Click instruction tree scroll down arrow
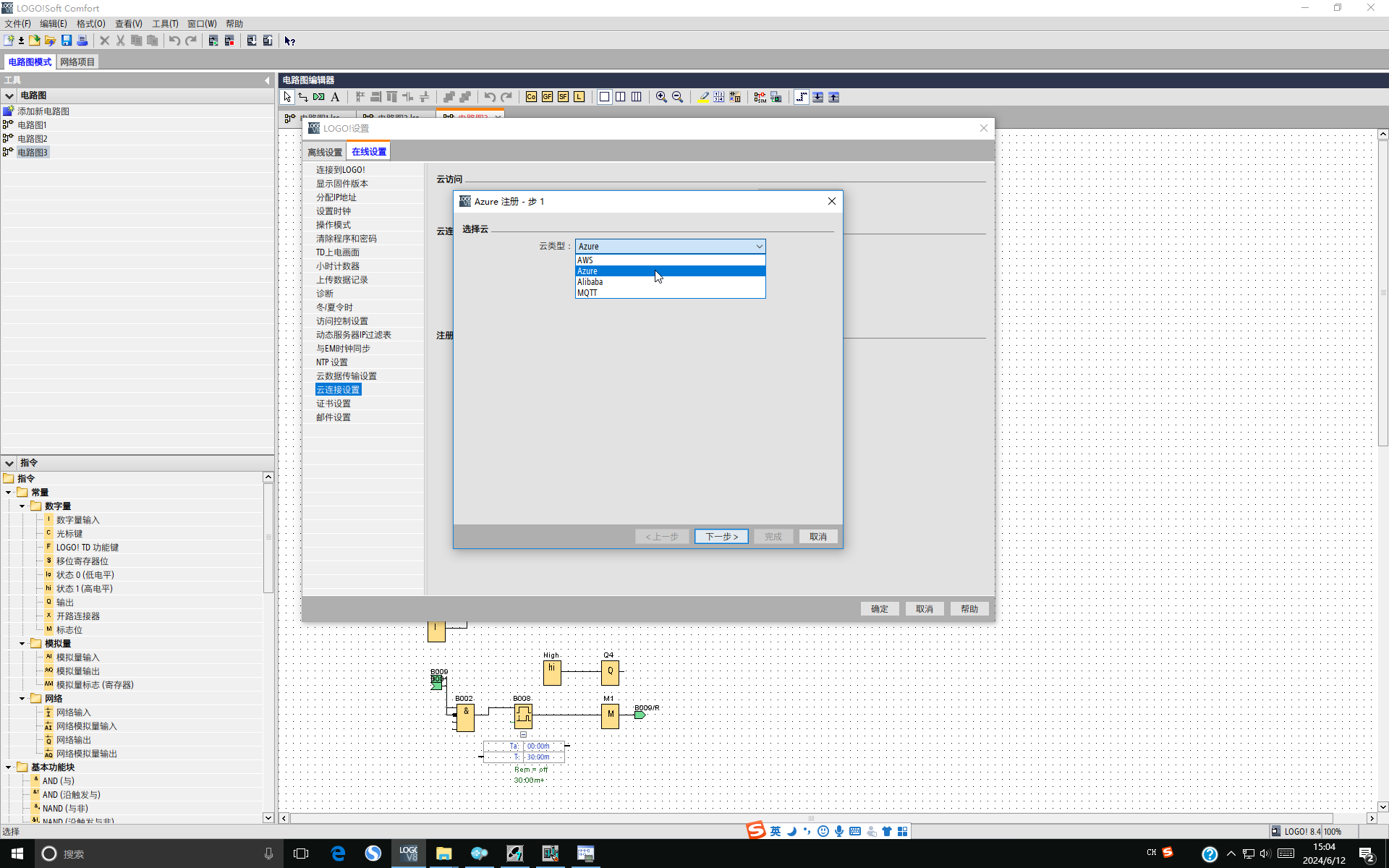The height and width of the screenshot is (868, 1389). click(x=268, y=818)
